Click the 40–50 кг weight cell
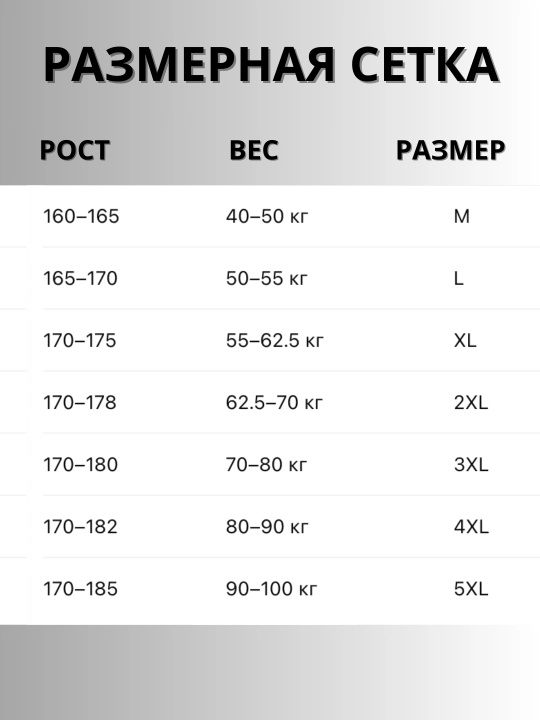 click(x=267, y=216)
